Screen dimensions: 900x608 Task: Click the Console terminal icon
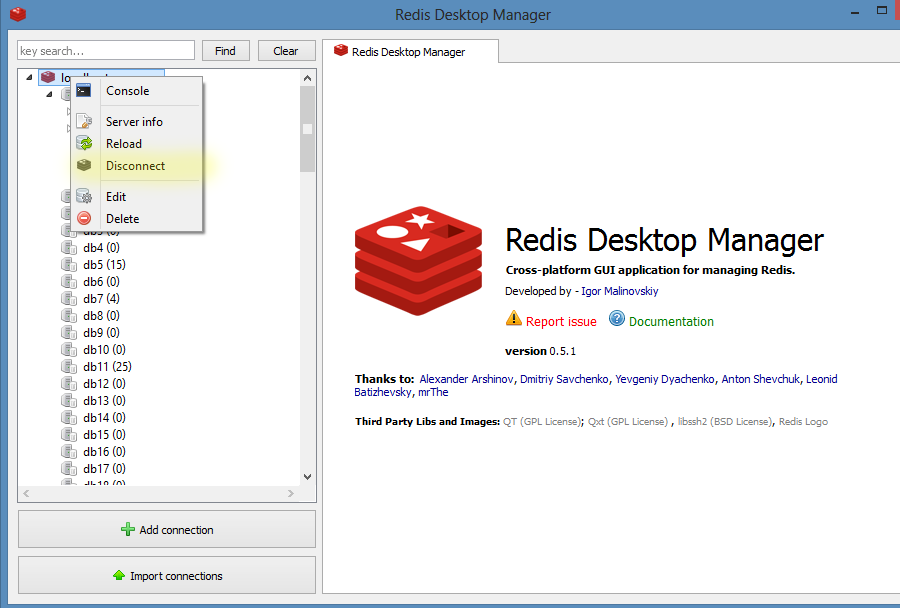84,90
